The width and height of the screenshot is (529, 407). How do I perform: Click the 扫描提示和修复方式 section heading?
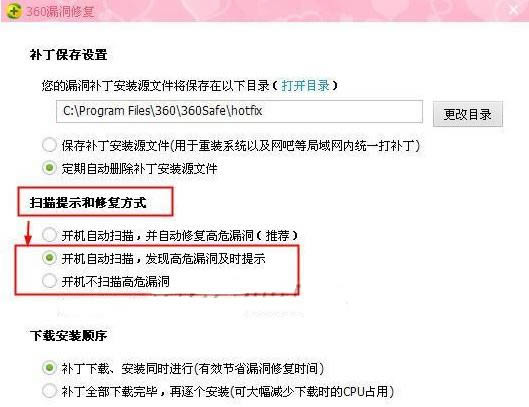point(88,202)
